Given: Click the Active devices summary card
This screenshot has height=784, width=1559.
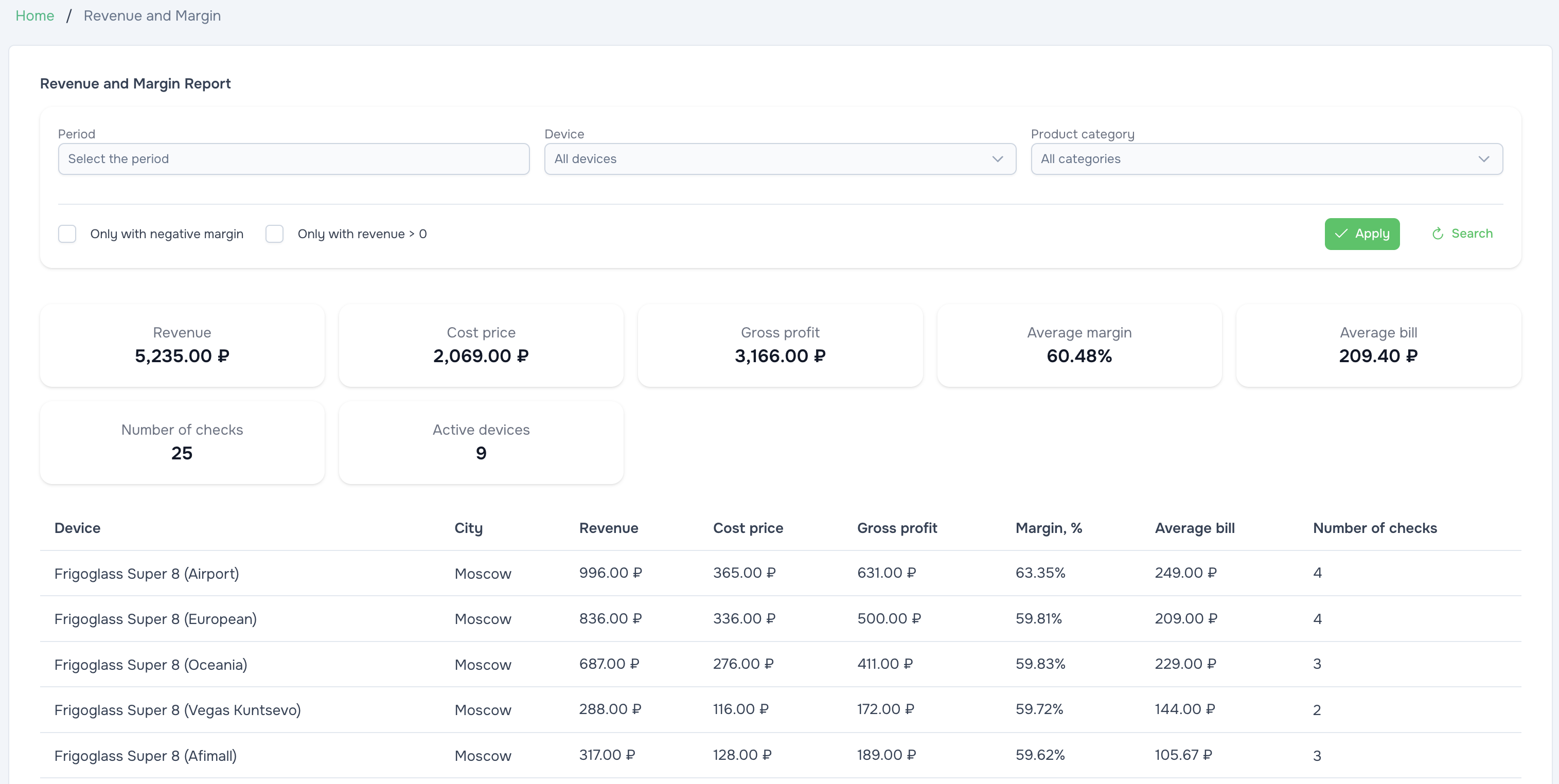Looking at the screenshot, I should [481, 442].
